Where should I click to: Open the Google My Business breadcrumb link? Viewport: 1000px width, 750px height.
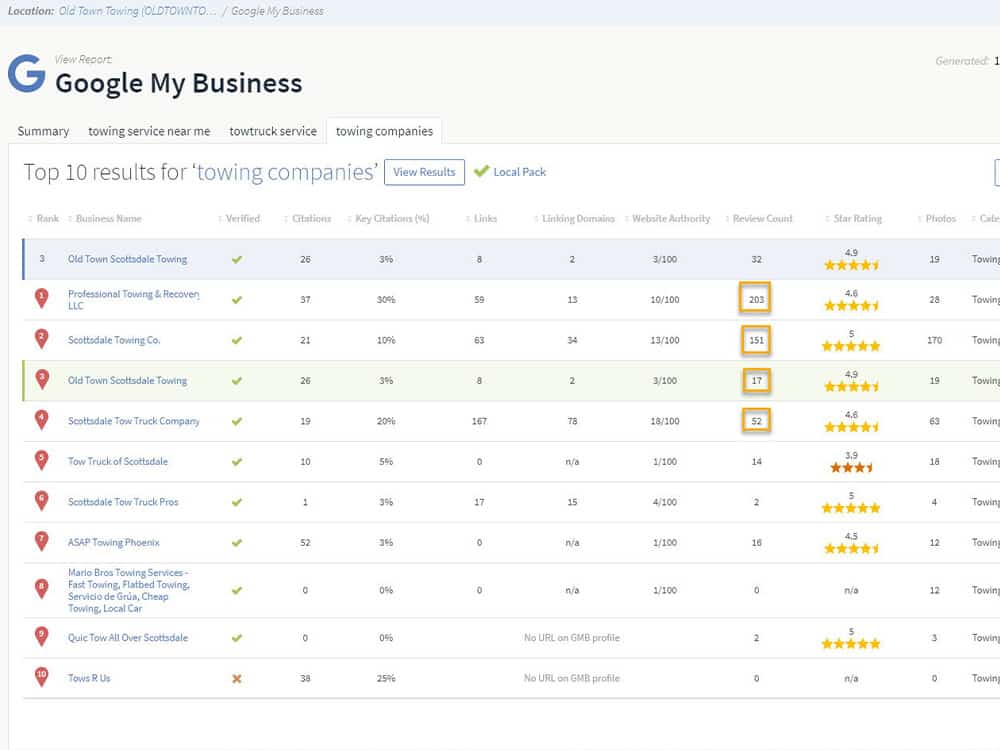277,11
